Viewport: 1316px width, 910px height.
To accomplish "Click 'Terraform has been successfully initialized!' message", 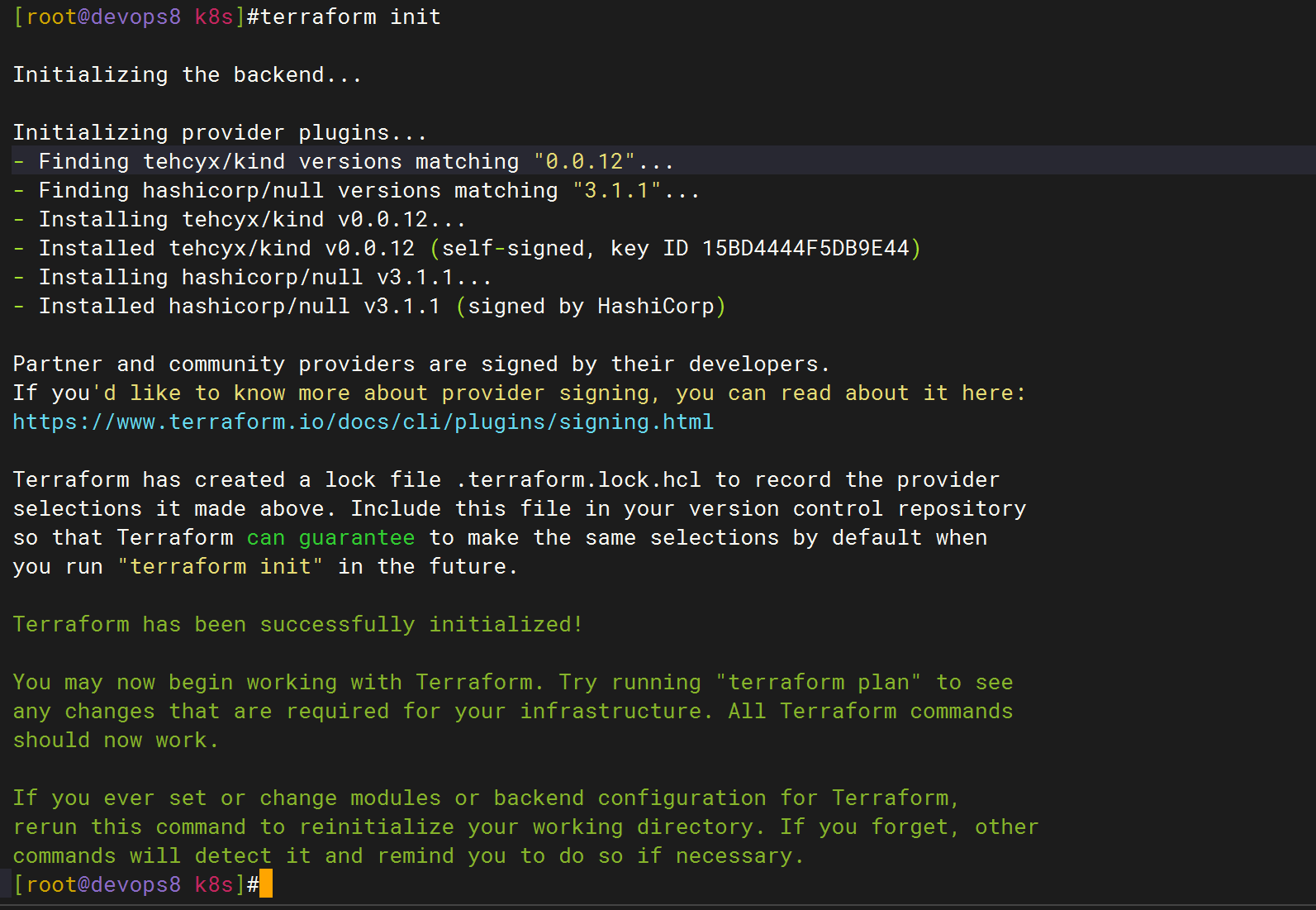I will pos(298,625).
